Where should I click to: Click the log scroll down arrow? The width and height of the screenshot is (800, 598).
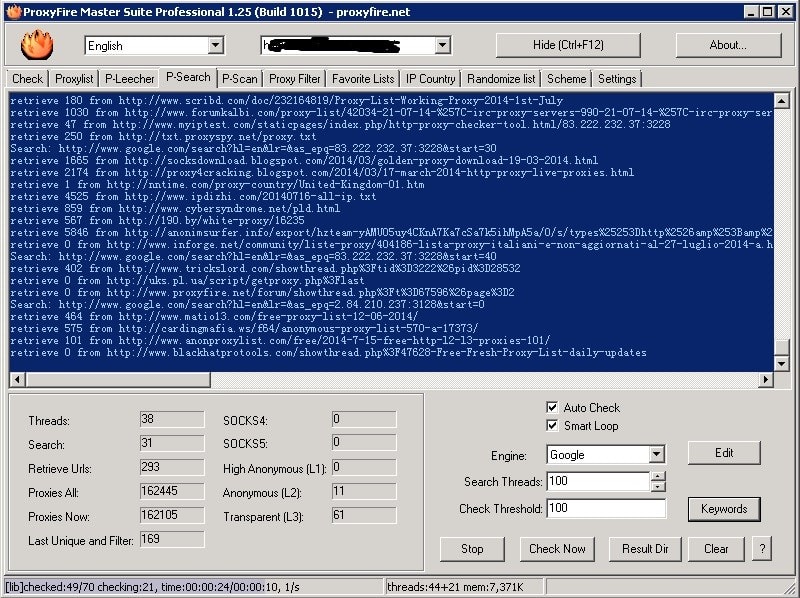click(x=782, y=363)
